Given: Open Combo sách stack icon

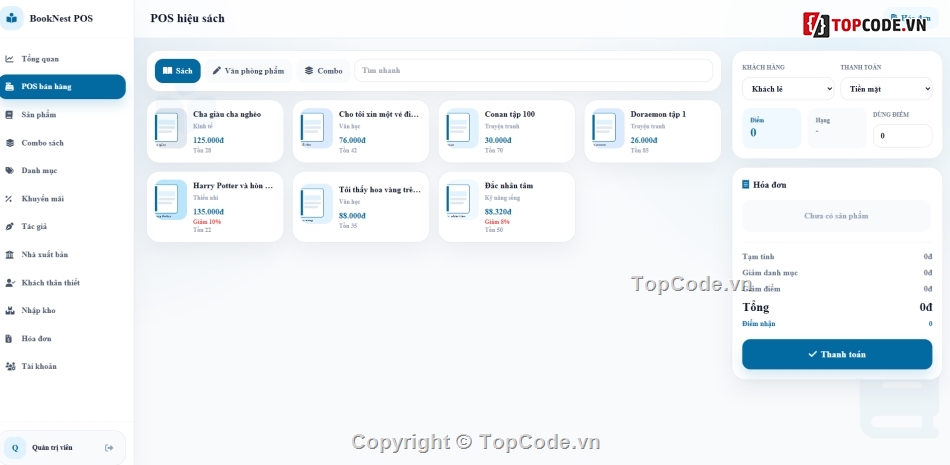Looking at the screenshot, I should click(x=10, y=143).
